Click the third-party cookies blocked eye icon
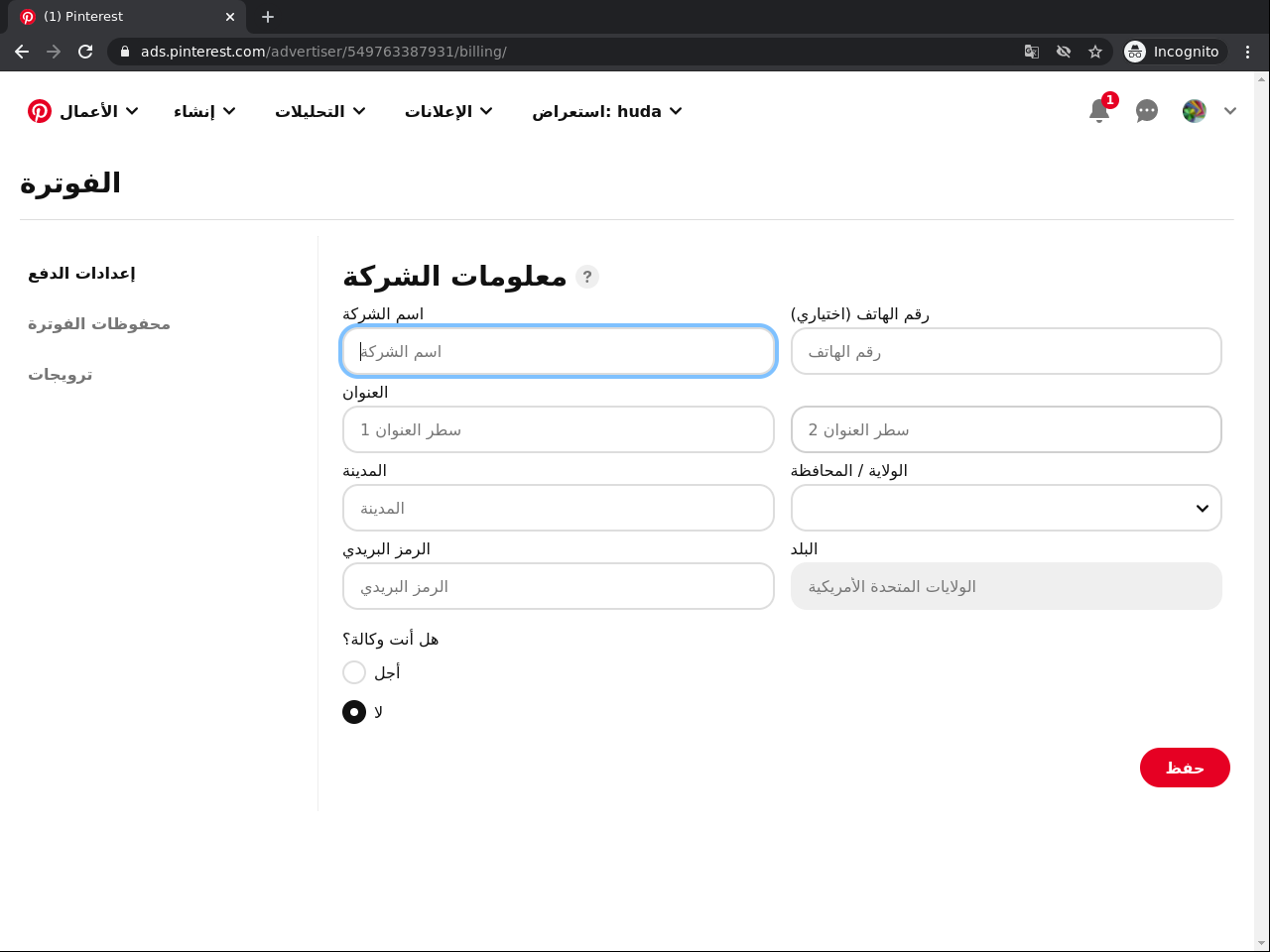Viewport: 1270px width, 952px height. click(1064, 52)
